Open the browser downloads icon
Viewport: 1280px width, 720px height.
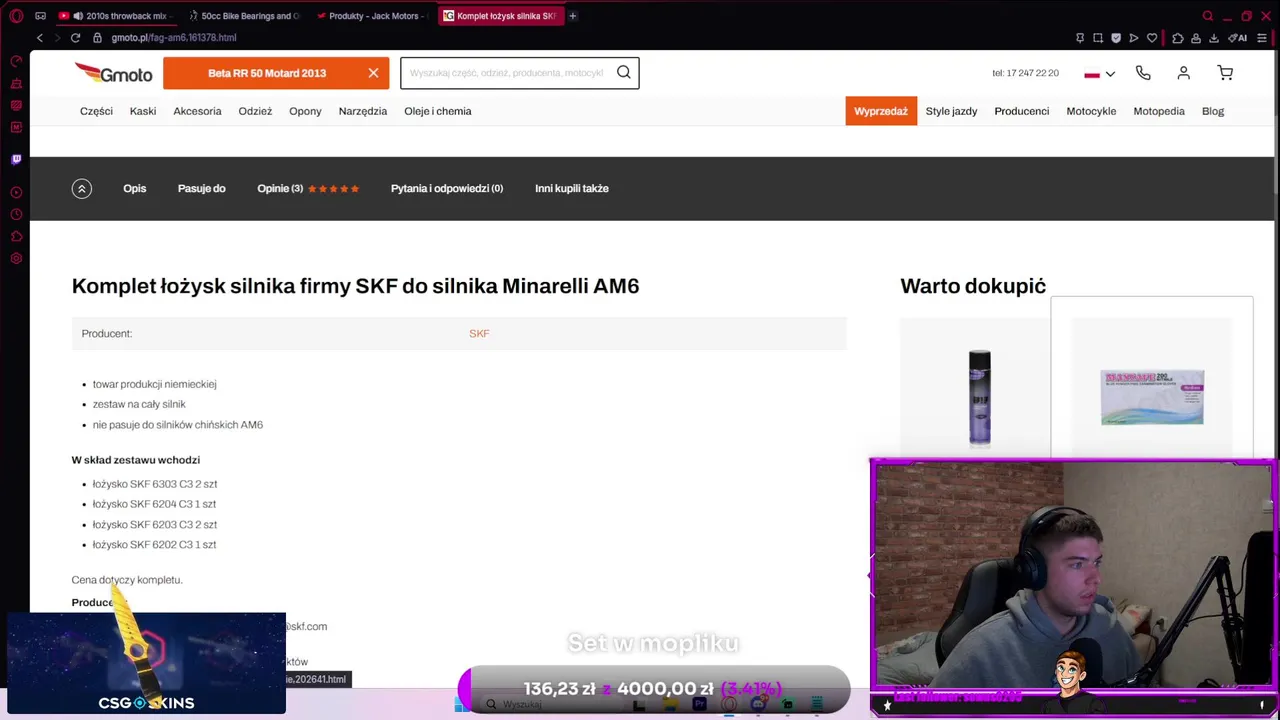tap(1214, 38)
